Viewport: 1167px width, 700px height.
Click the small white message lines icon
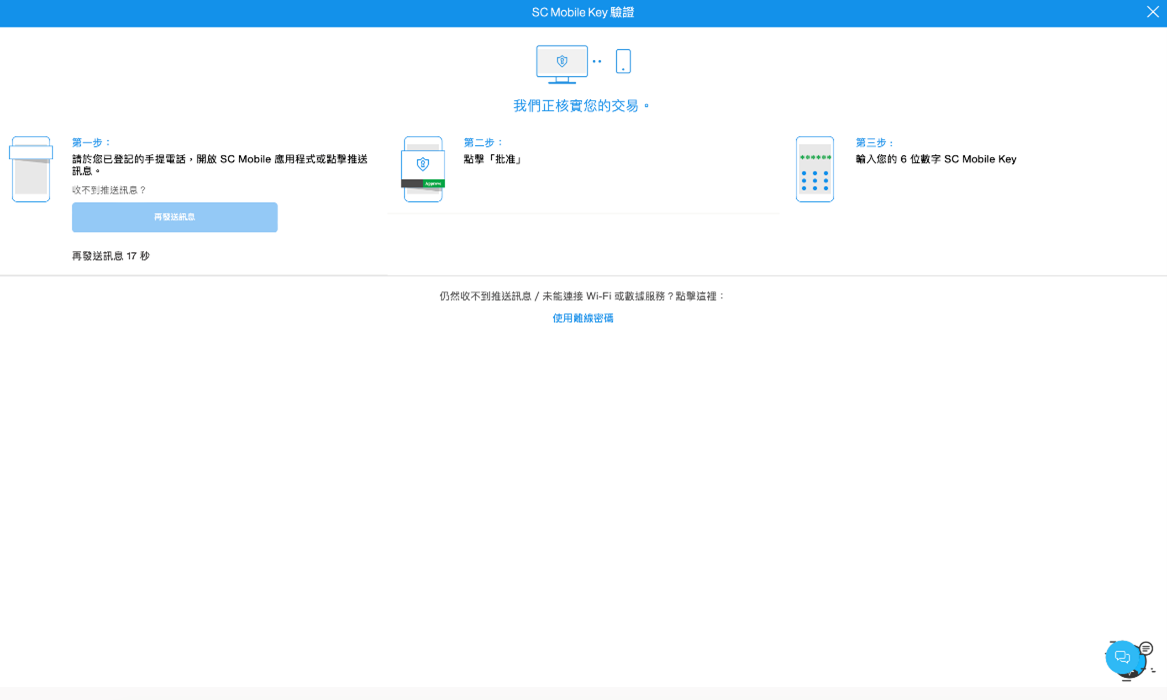click(x=1146, y=648)
